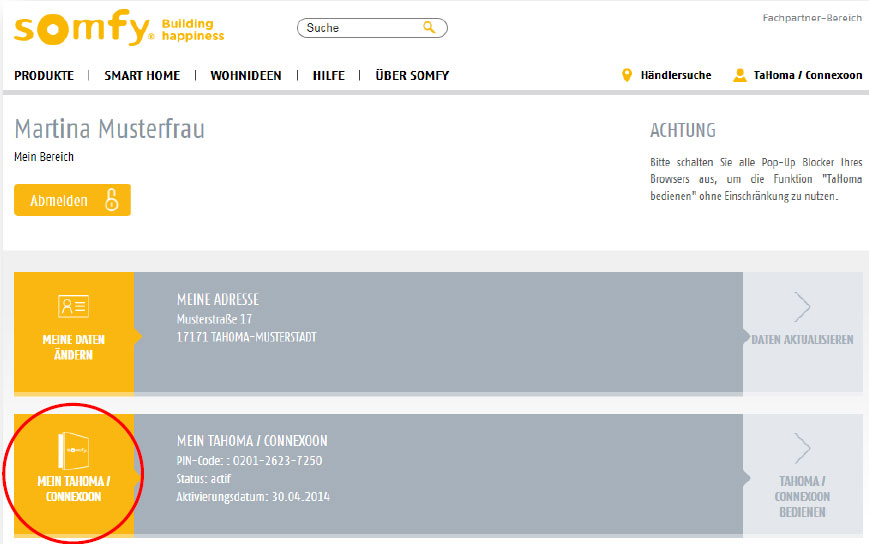Open the Händlersuche link
This screenshot has width=869, height=544.
(676, 75)
